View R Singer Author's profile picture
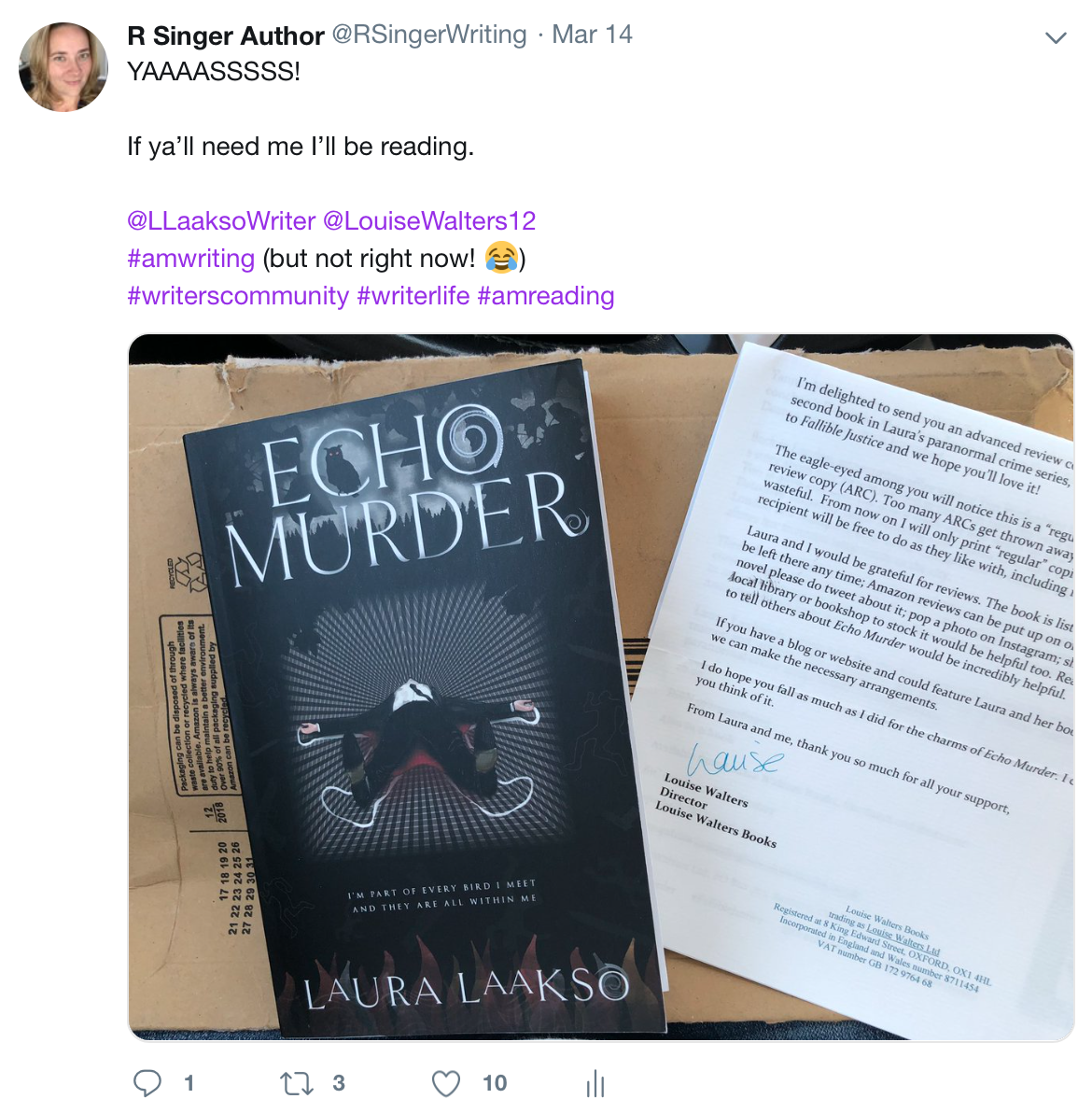 63,67
